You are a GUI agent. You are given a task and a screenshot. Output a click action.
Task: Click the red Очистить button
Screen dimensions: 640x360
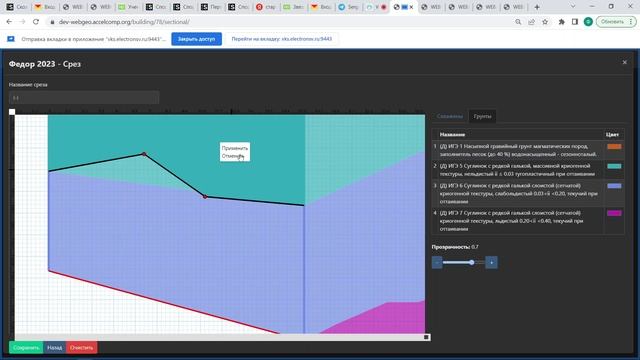(82, 348)
